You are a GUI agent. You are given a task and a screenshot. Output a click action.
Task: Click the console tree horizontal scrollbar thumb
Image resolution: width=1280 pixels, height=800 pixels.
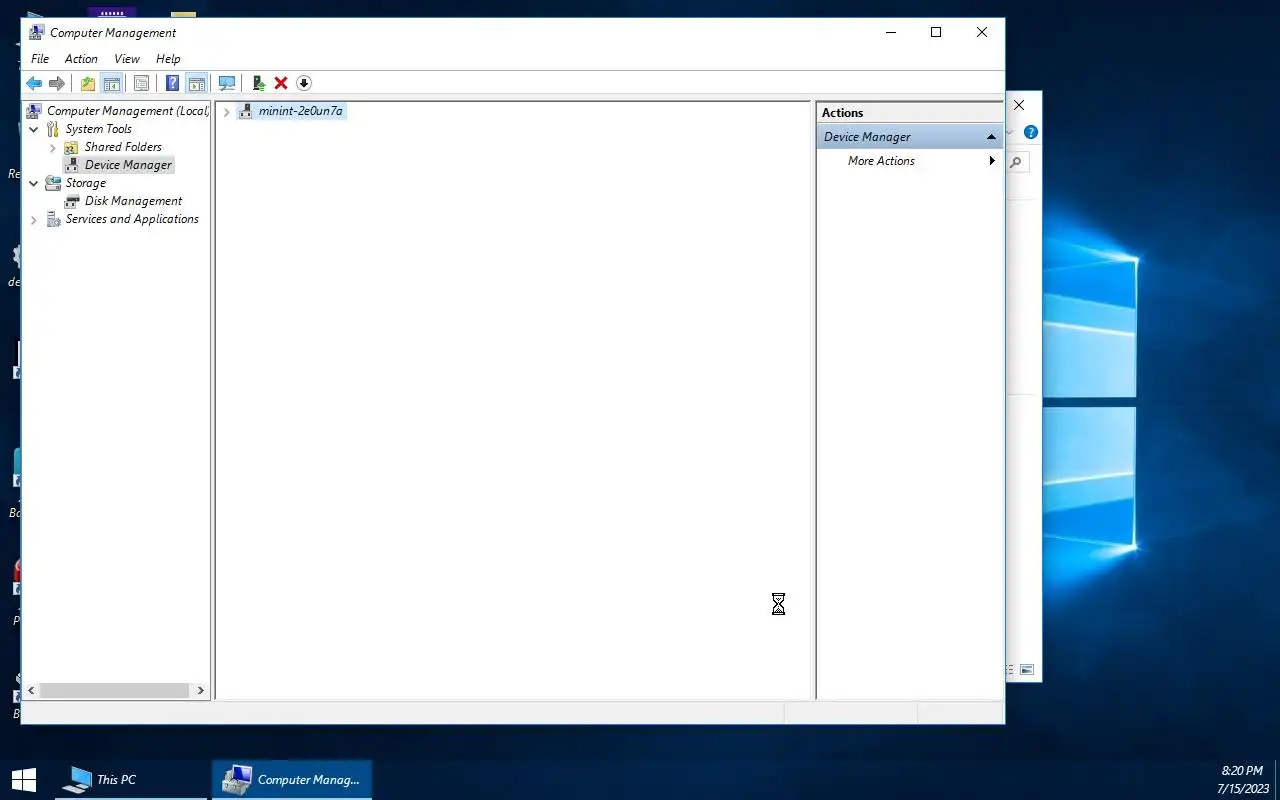coord(114,690)
